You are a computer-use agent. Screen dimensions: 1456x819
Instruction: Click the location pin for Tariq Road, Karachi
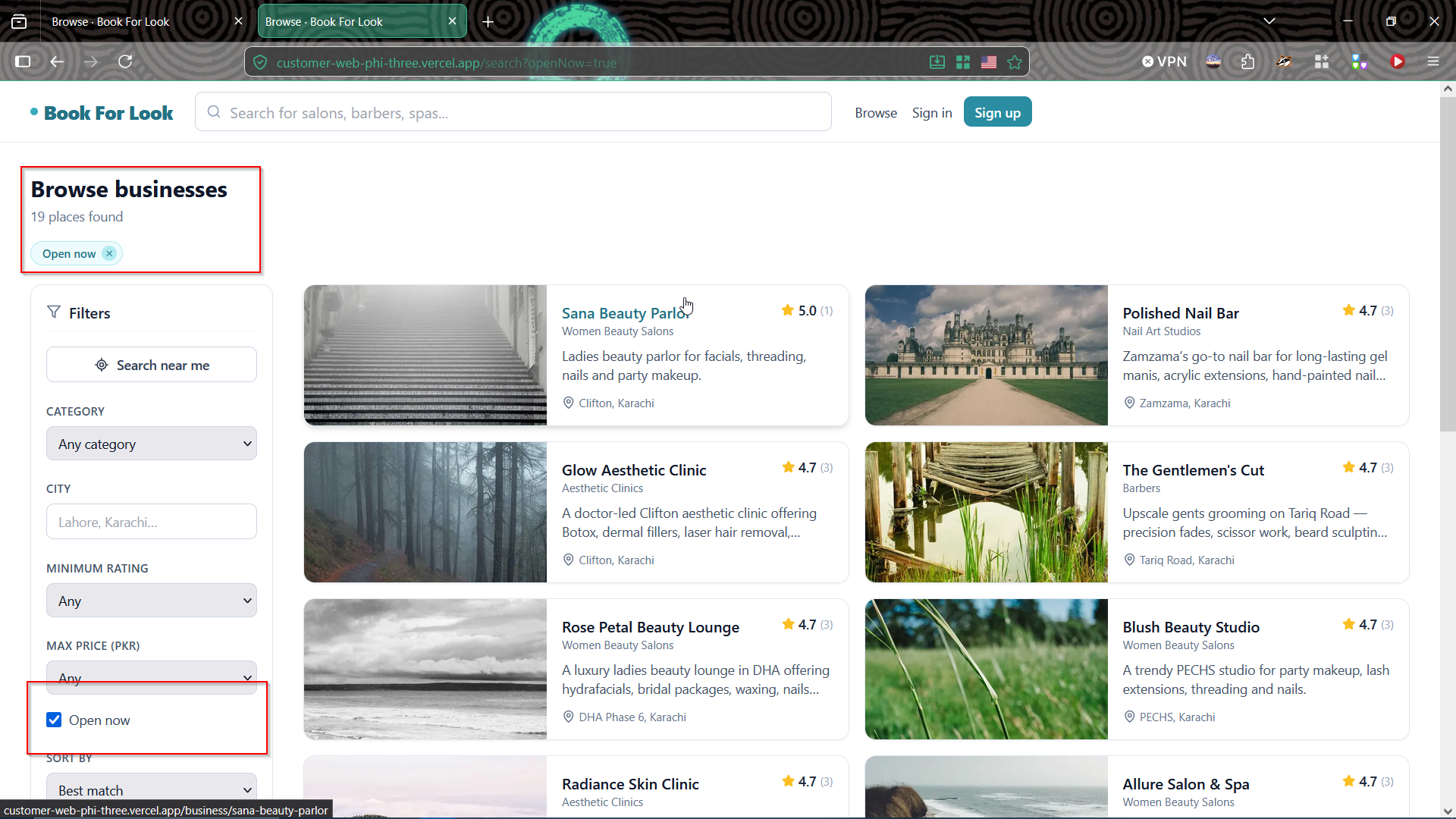pos(1129,560)
